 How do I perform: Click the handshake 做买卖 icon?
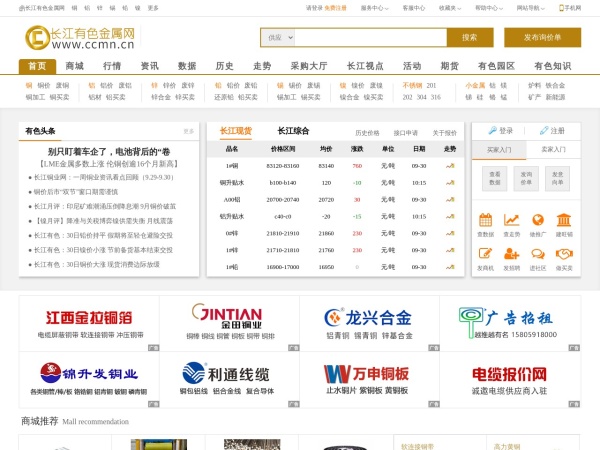(x=564, y=254)
